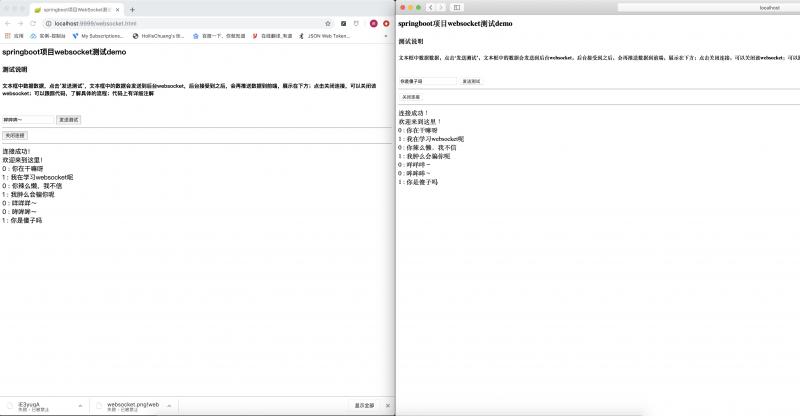The height and width of the screenshot is (416, 800).
Task: Go back with Chrome's back arrow
Action: coord(8,23)
